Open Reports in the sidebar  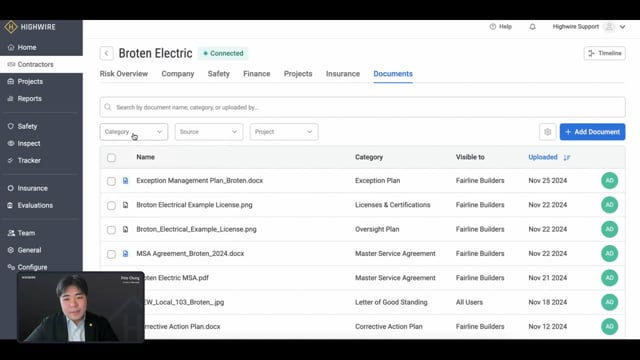point(29,99)
